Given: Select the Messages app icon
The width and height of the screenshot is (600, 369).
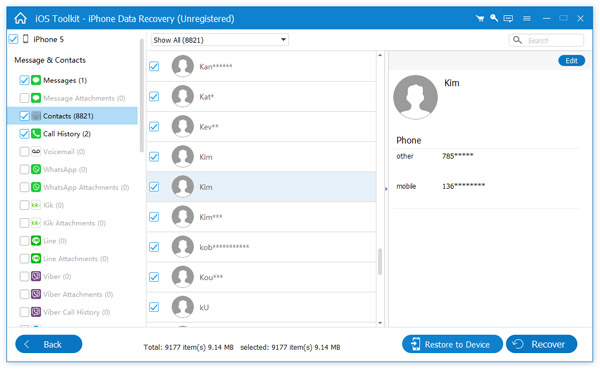Looking at the screenshot, I should [x=36, y=80].
